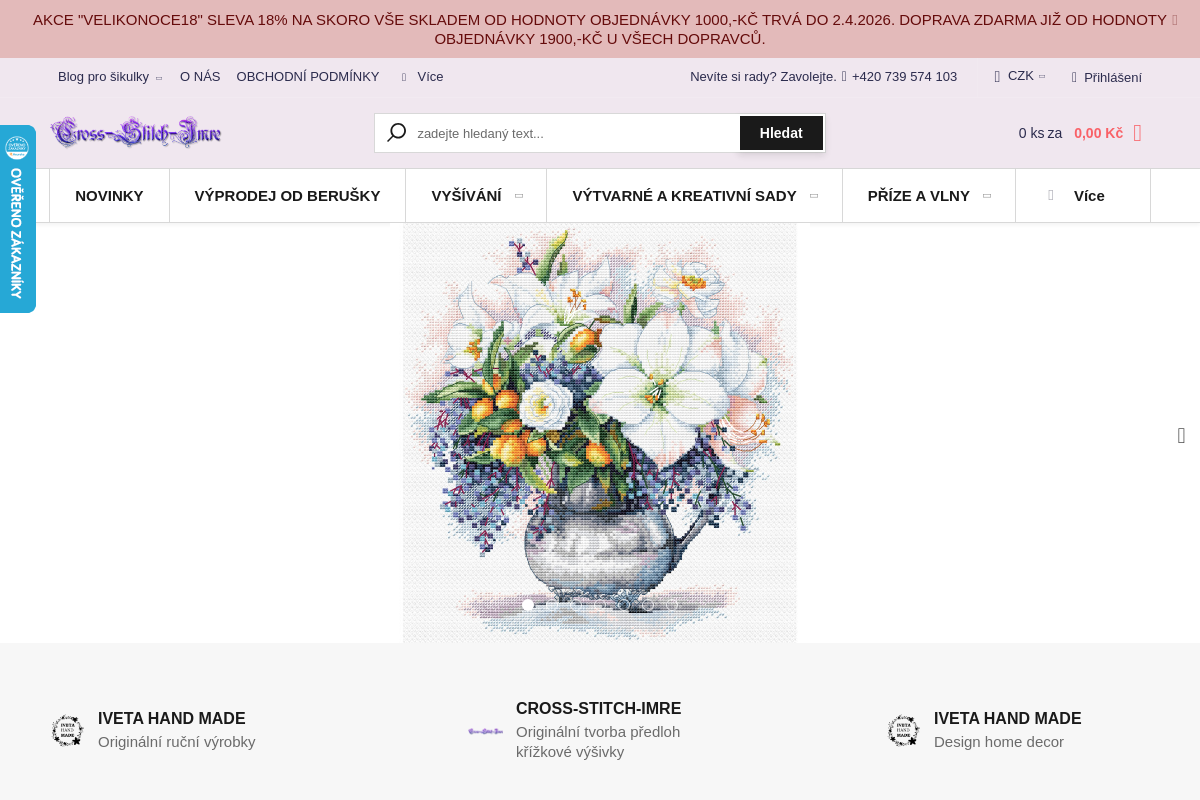This screenshot has height=800, width=1200.
Task: Open the shopping cart icon
Action: pos(1138,133)
